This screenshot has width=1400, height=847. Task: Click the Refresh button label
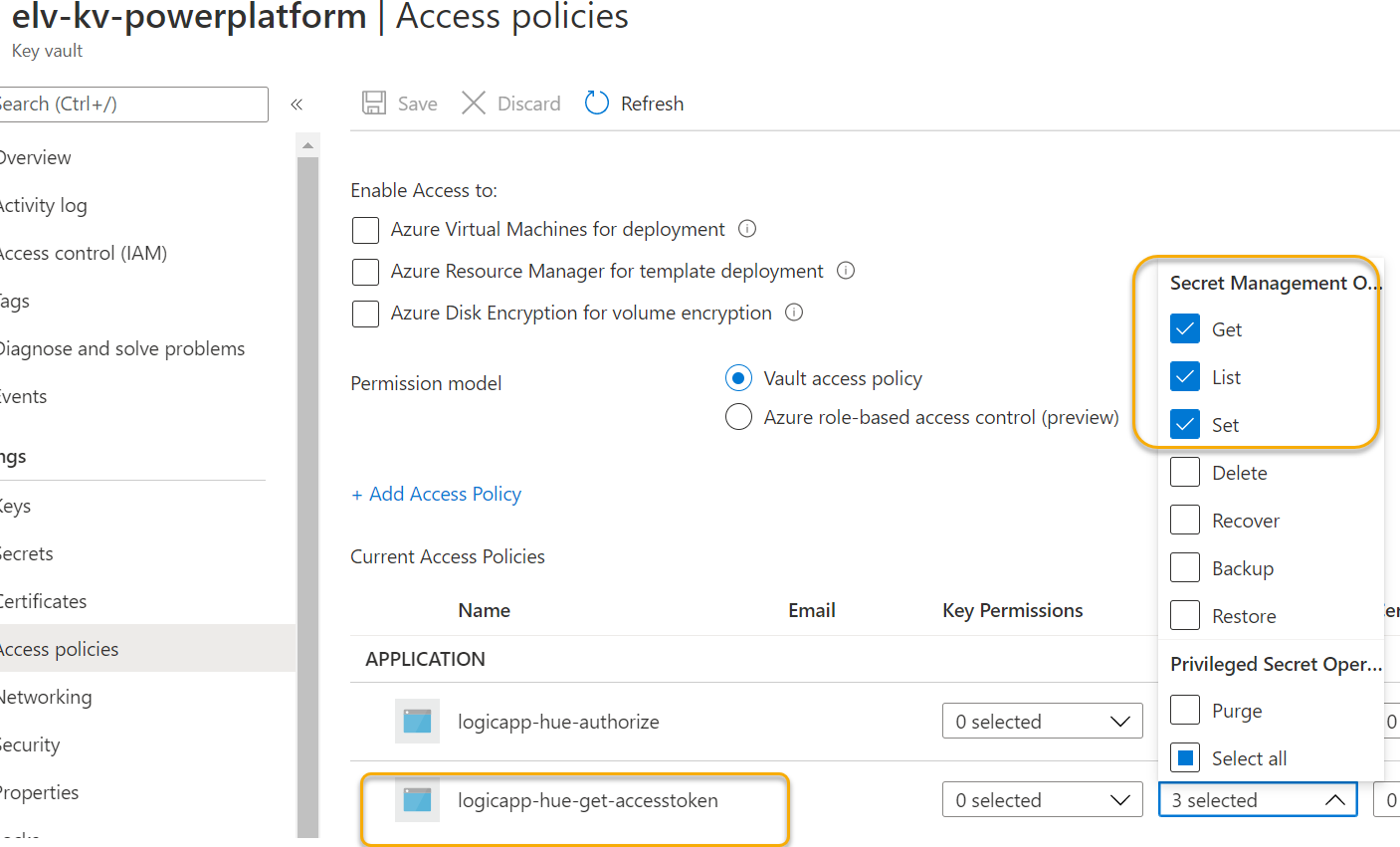(653, 104)
